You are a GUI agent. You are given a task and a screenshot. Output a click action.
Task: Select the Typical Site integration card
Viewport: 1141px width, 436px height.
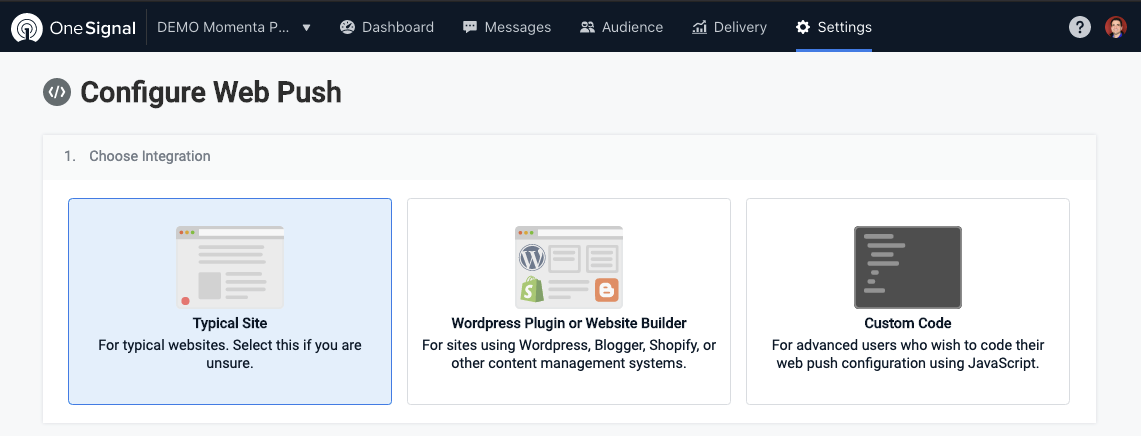(x=230, y=301)
